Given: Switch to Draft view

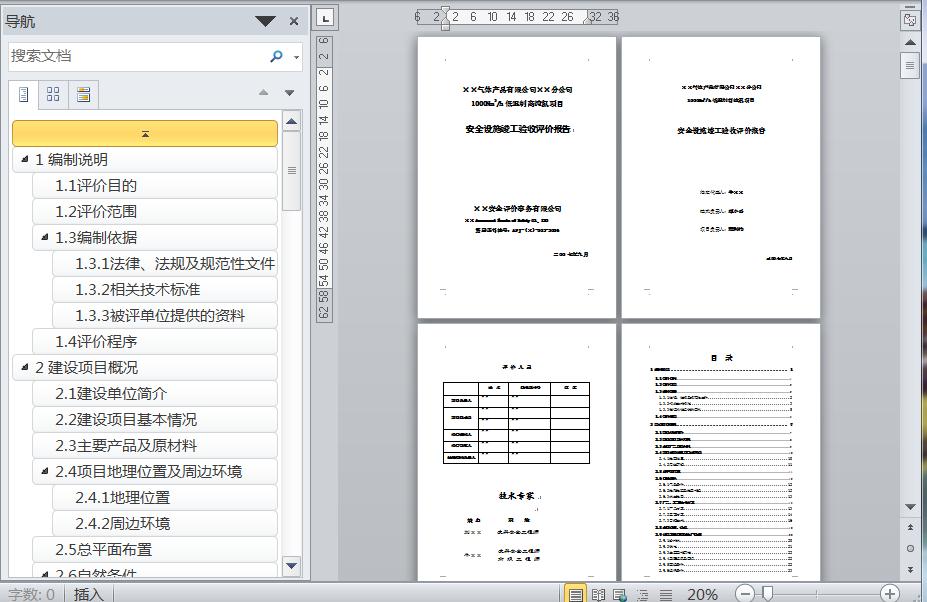Looking at the screenshot, I should [666, 594].
